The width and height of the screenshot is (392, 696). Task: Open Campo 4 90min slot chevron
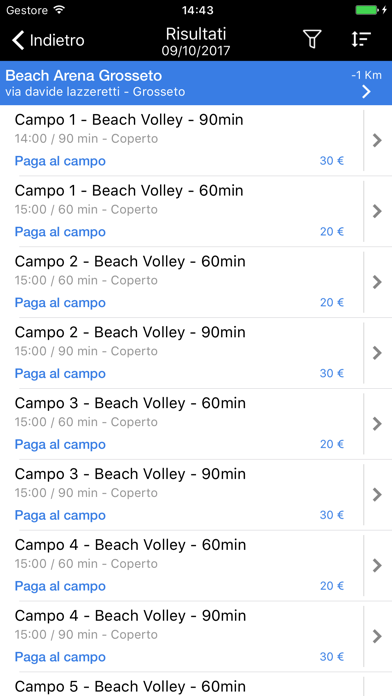point(377,637)
